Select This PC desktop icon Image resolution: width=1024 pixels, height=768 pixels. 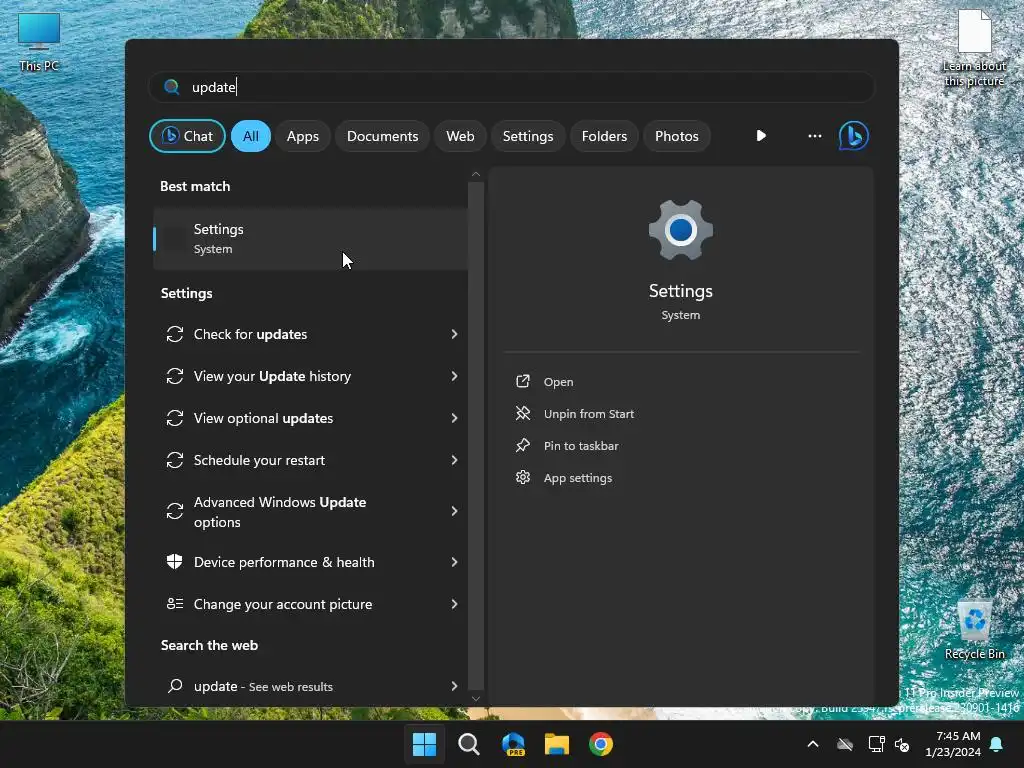point(39,41)
